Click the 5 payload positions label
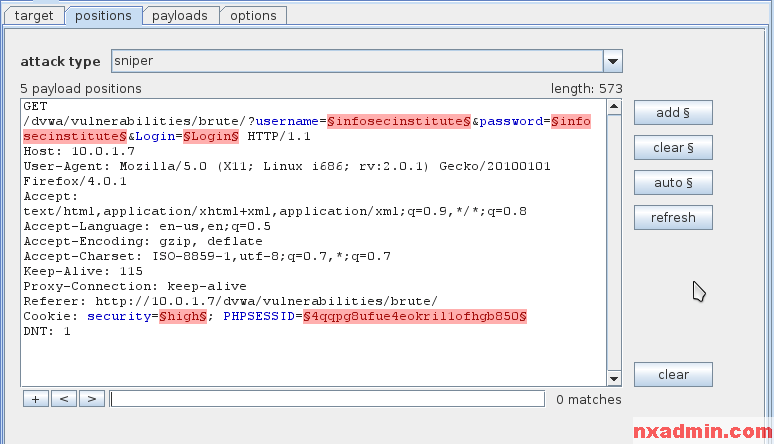774x444 pixels. click(x=81, y=88)
